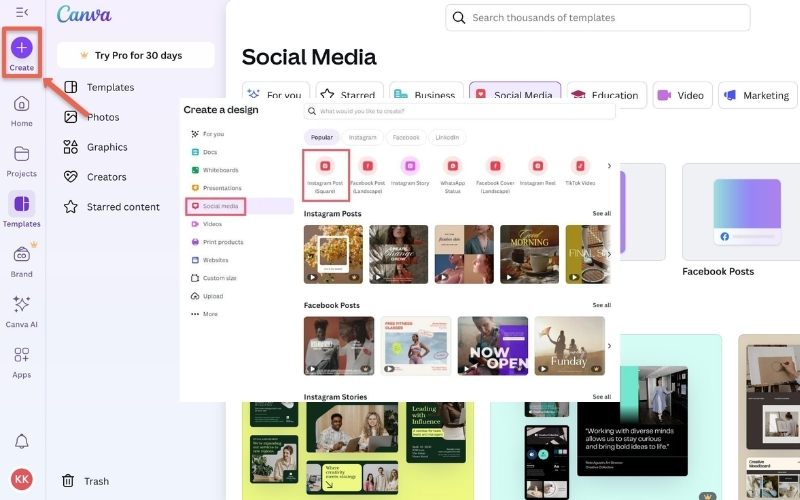Open Canva AI
800x500 pixels.
point(21,311)
